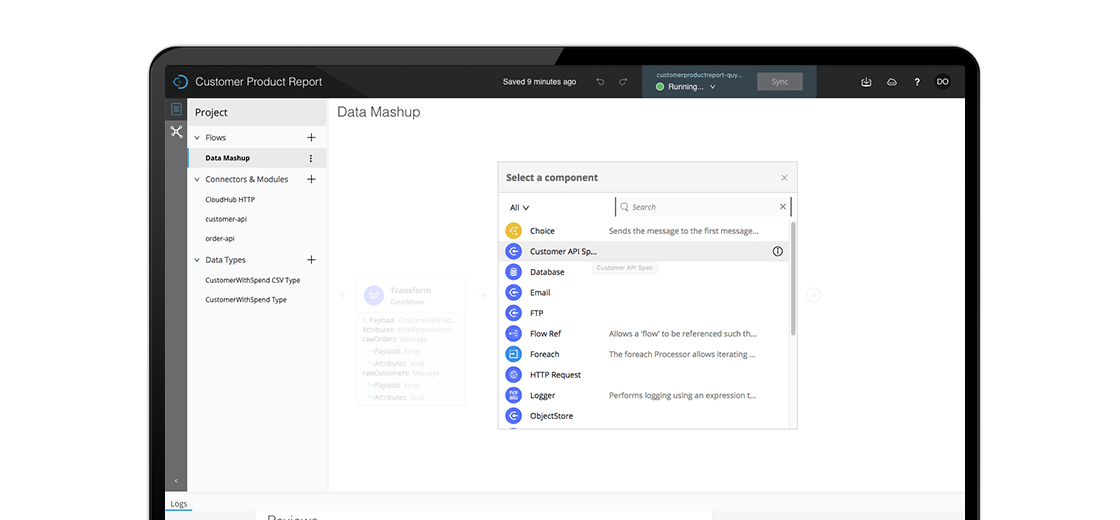This screenshot has width=1120, height=520.
Task: Select the Choice component label
Action: click(x=542, y=231)
